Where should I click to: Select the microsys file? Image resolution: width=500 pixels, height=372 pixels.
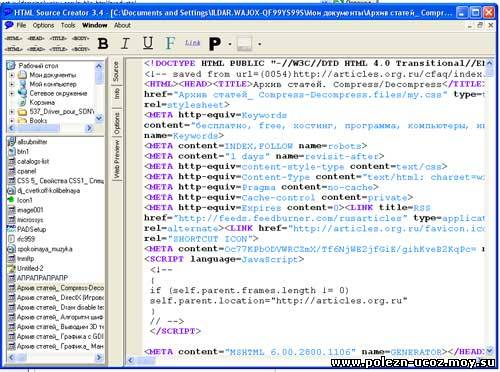(x=30, y=220)
